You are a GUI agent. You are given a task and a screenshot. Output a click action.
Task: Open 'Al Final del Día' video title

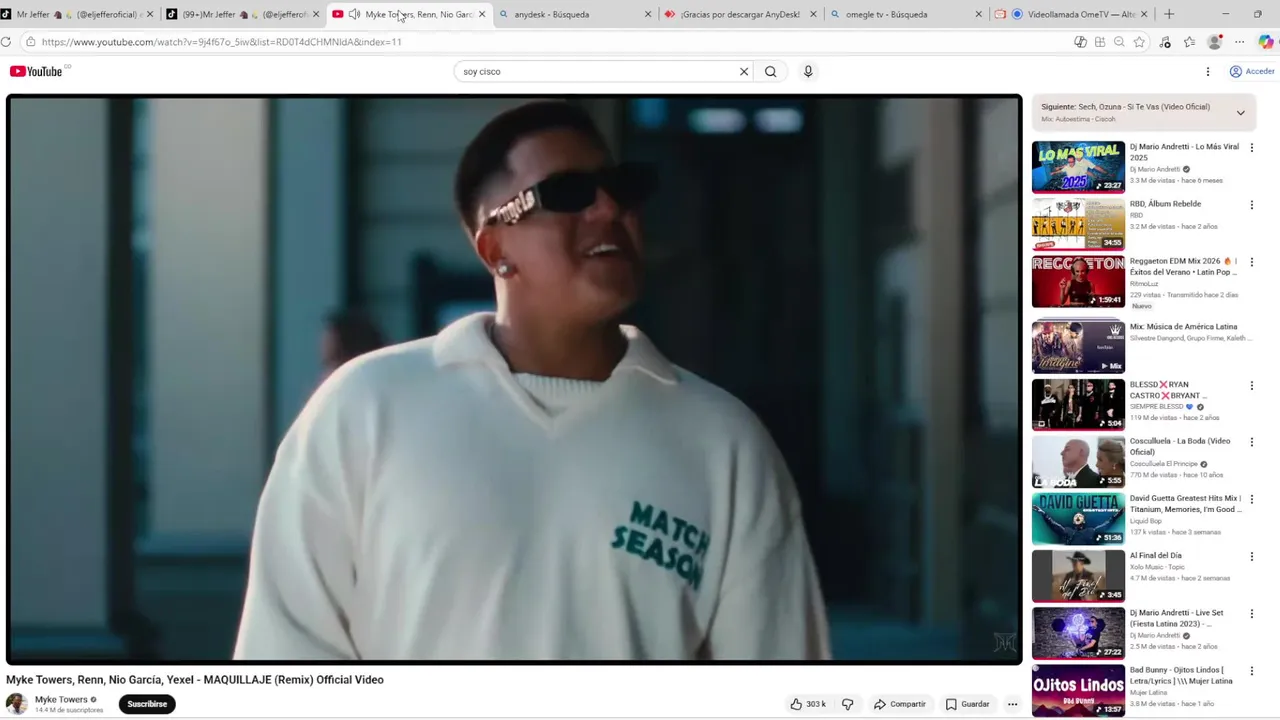(x=1156, y=555)
